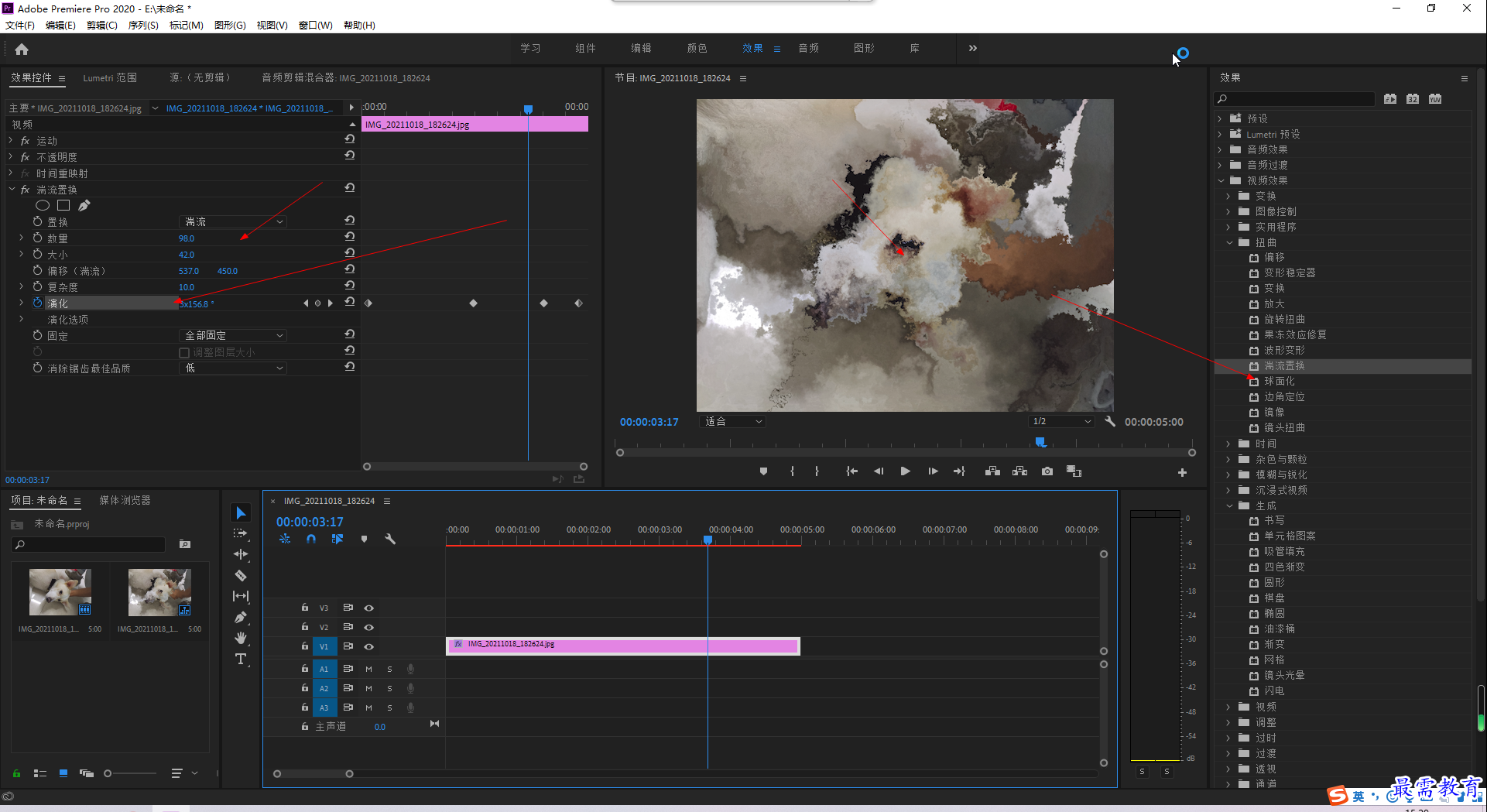The height and width of the screenshot is (812, 1487).
Task: Collapse the 生成 effects folder
Action: coord(1229,505)
